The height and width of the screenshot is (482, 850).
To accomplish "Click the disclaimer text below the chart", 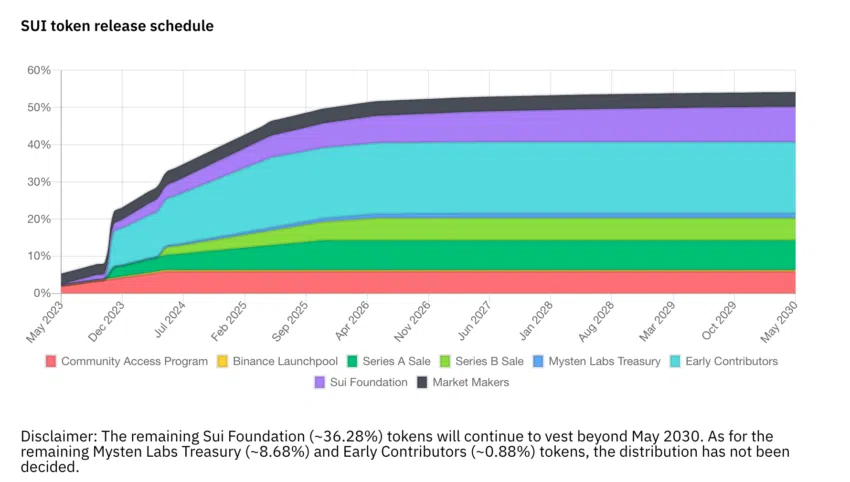I will pyautogui.click(x=405, y=451).
